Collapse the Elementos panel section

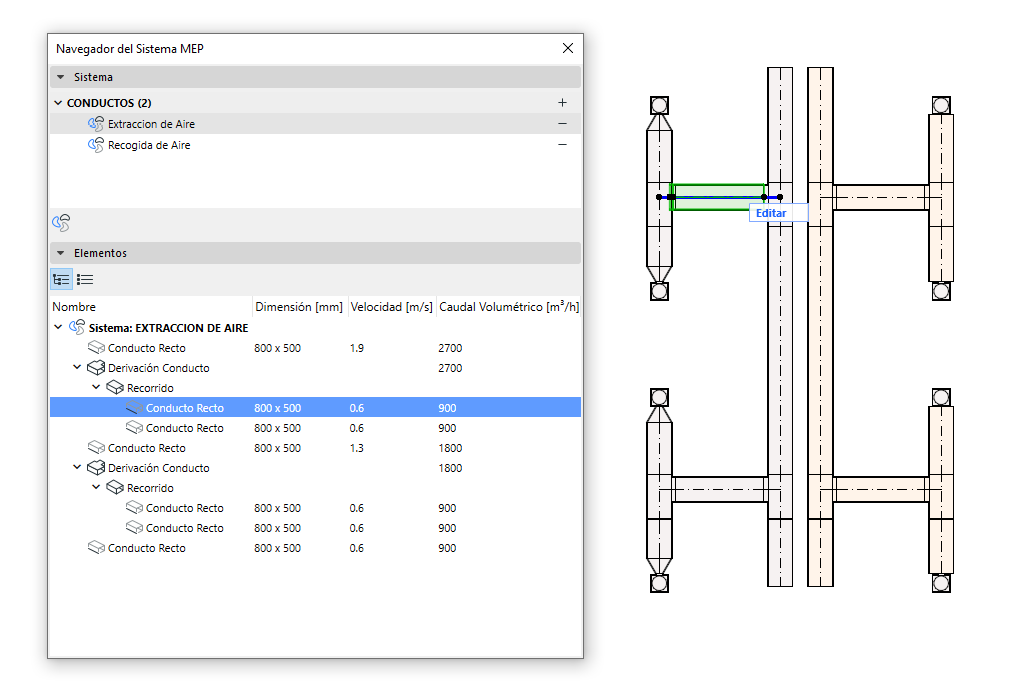pyautogui.click(x=61, y=254)
